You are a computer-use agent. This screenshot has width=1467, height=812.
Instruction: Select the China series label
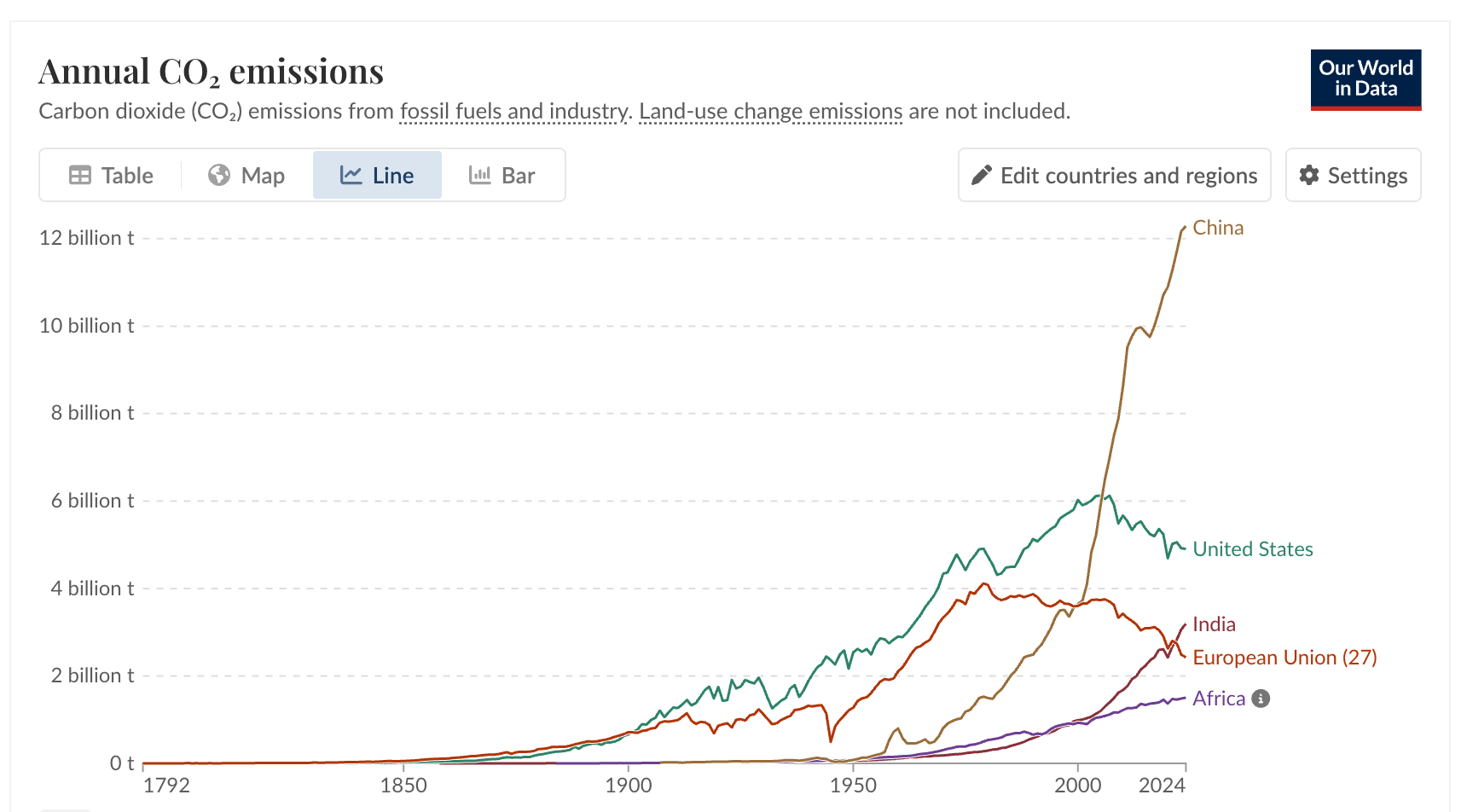pos(1218,228)
